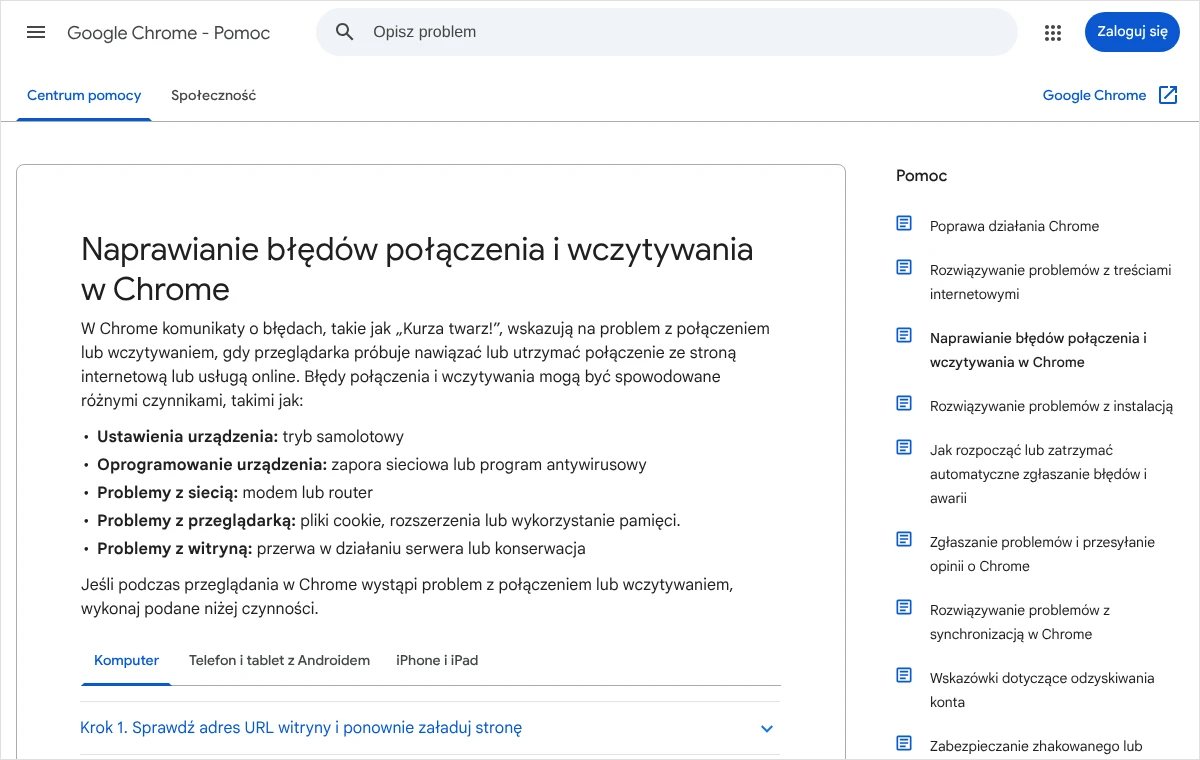The image size is (1200, 760).
Task: Open Wskazówki dotyczące odzyskiwania konta article
Action: coord(1042,690)
